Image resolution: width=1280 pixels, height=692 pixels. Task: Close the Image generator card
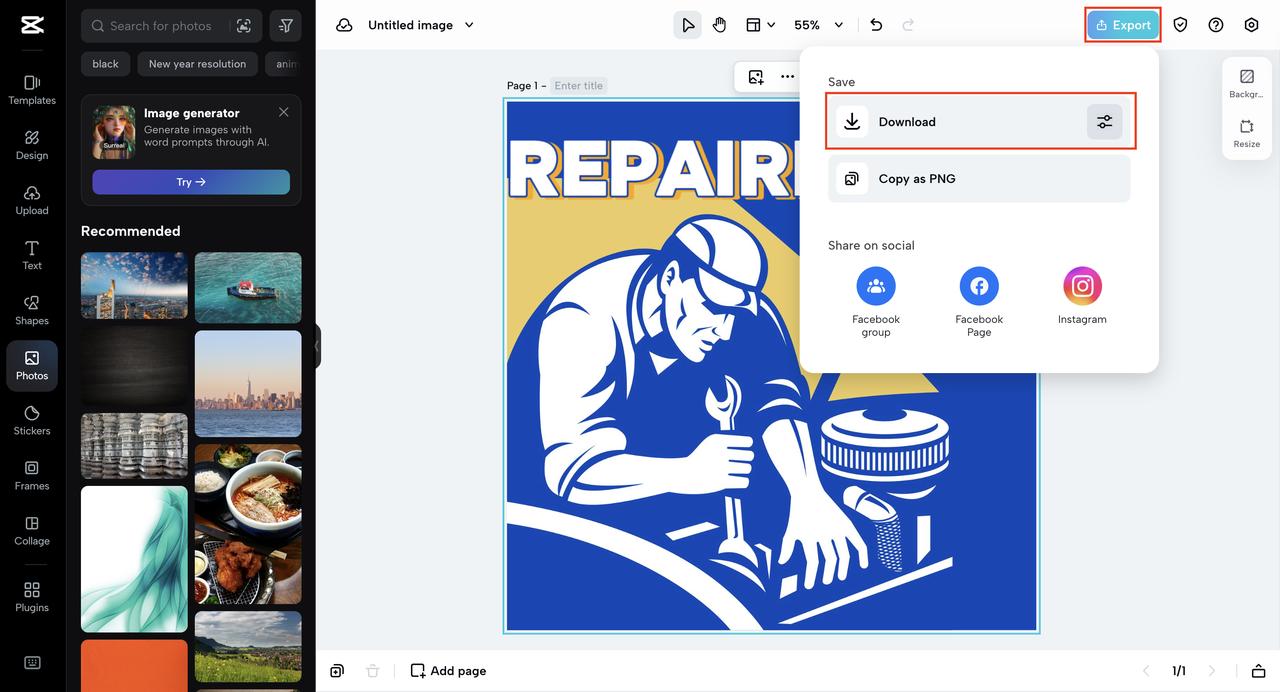pos(284,112)
